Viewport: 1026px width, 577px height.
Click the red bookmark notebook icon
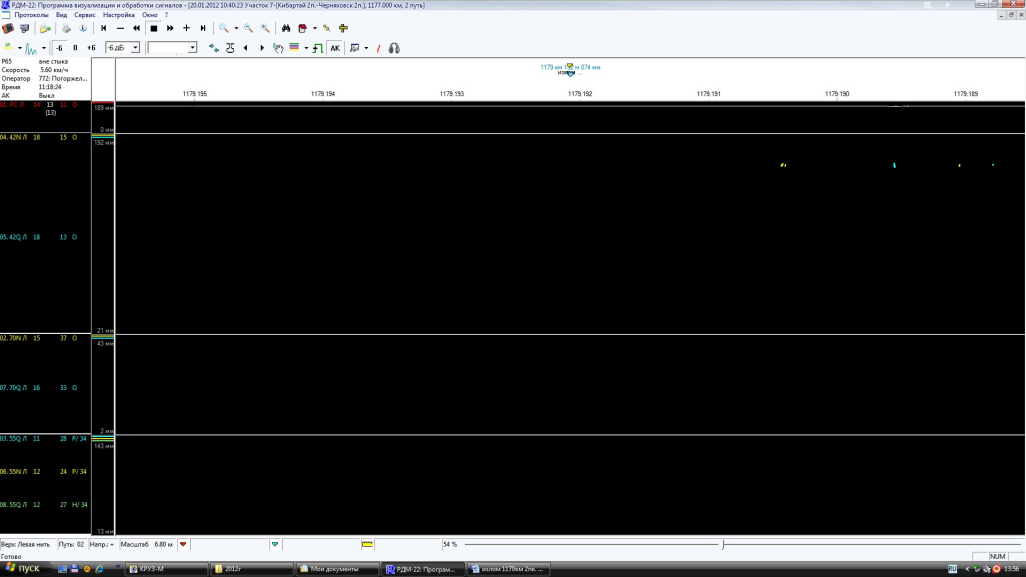302,29
